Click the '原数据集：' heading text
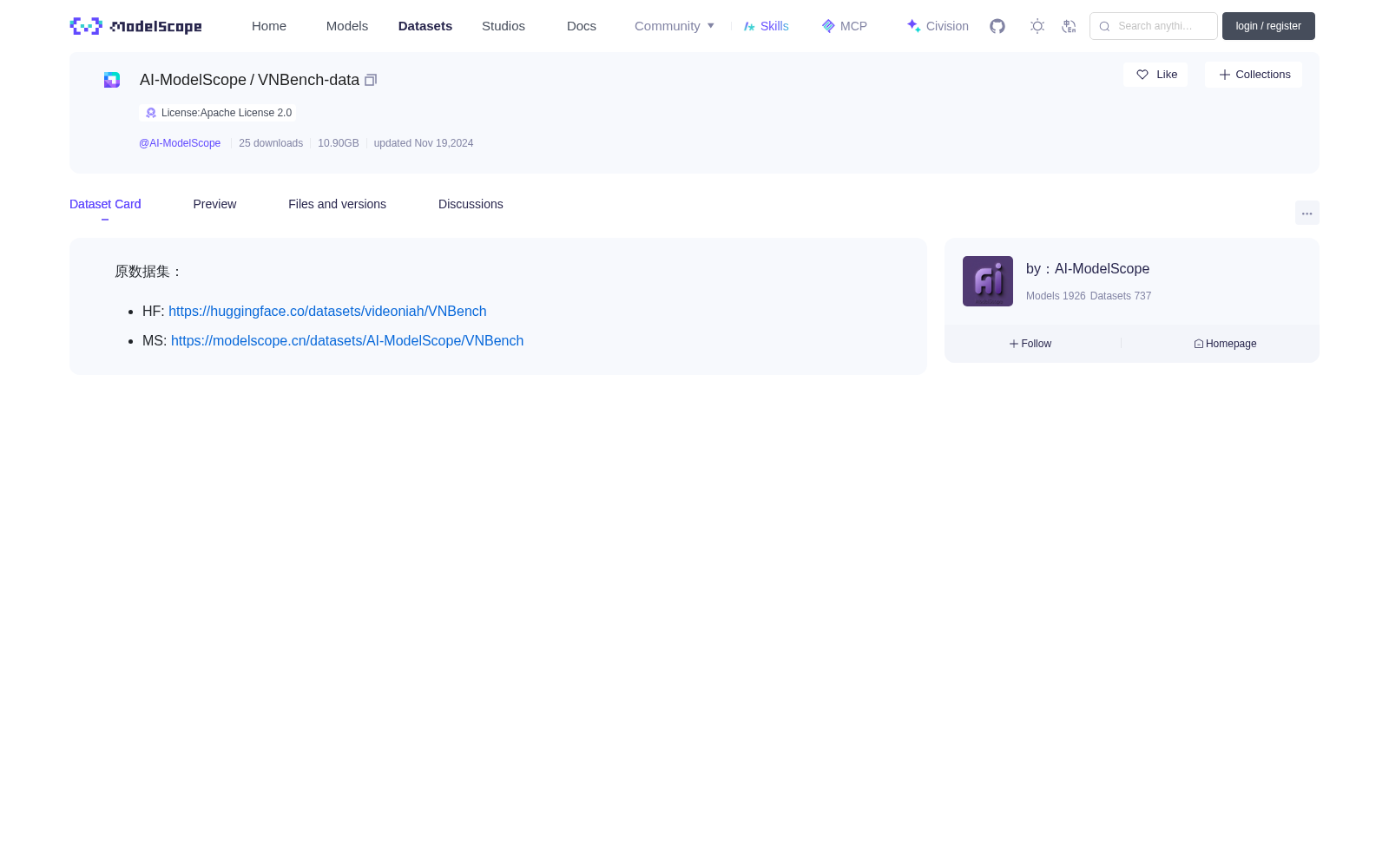This screenshot has width=1389, height=868. coord(148,272)
